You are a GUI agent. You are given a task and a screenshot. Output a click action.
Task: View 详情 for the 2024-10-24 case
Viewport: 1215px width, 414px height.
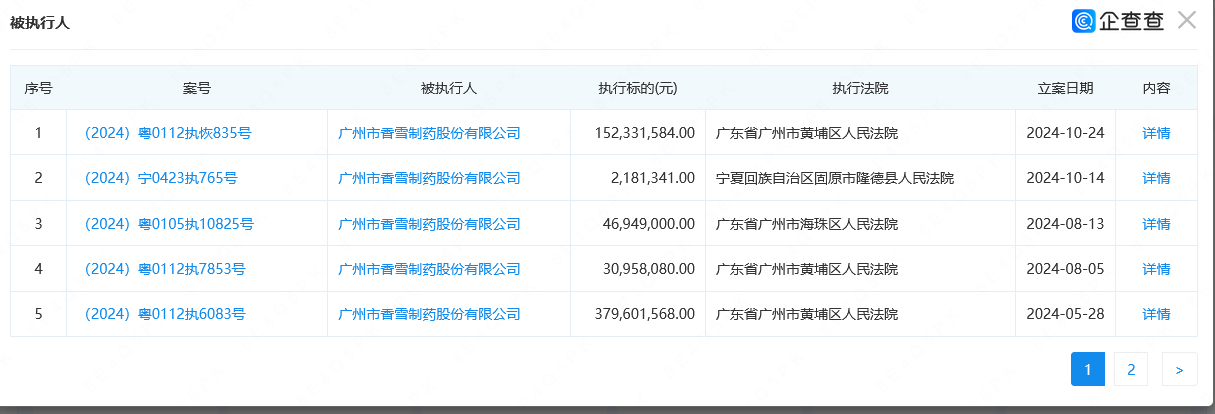coord(1156,133)
